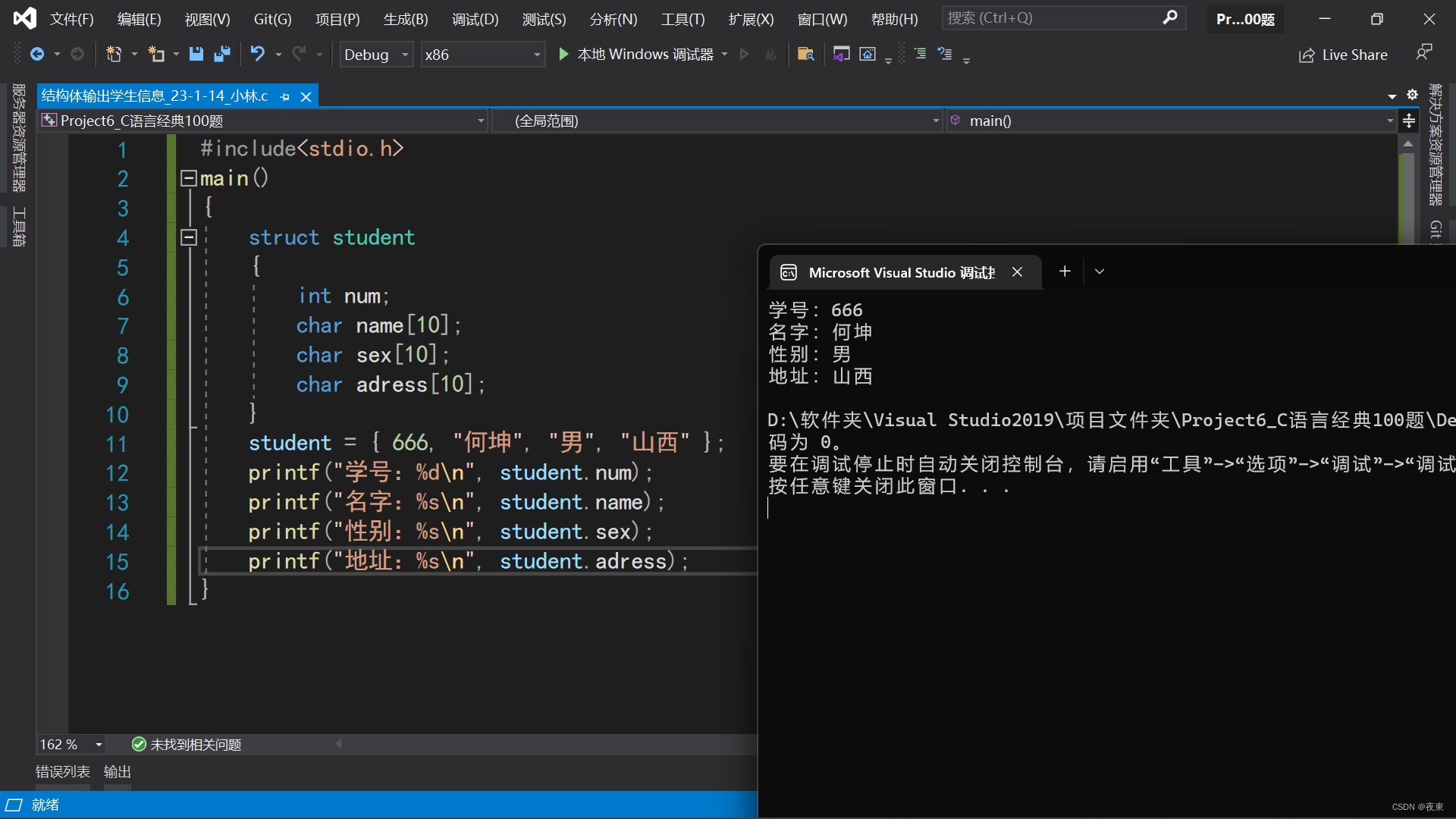Collapse the struct student code block
1456x819 pixels.
[x=188, y=237]
